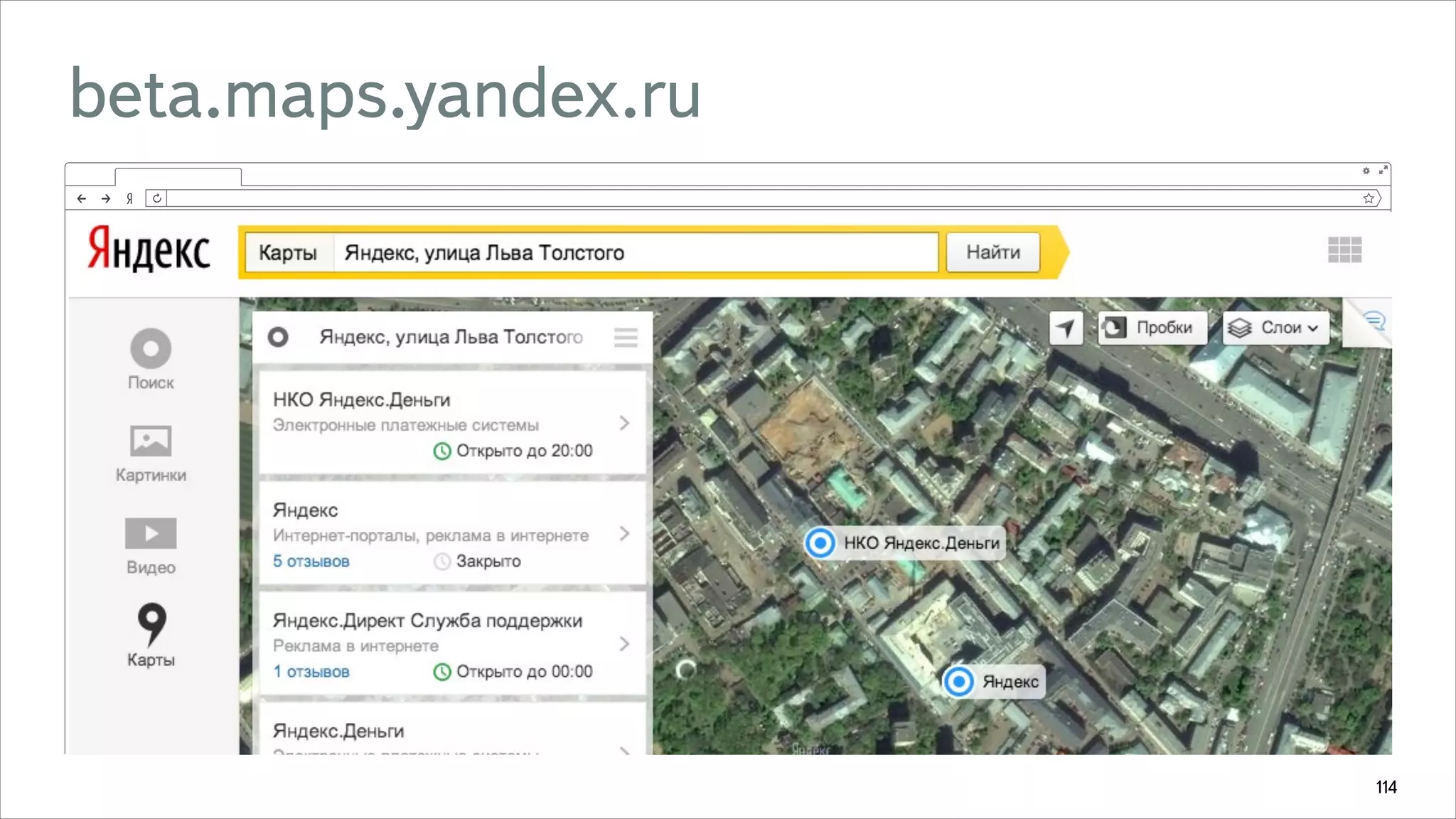Select the Яндекс marker on the map
This screenshot has width=1456, height=819.
coord(958,682)
